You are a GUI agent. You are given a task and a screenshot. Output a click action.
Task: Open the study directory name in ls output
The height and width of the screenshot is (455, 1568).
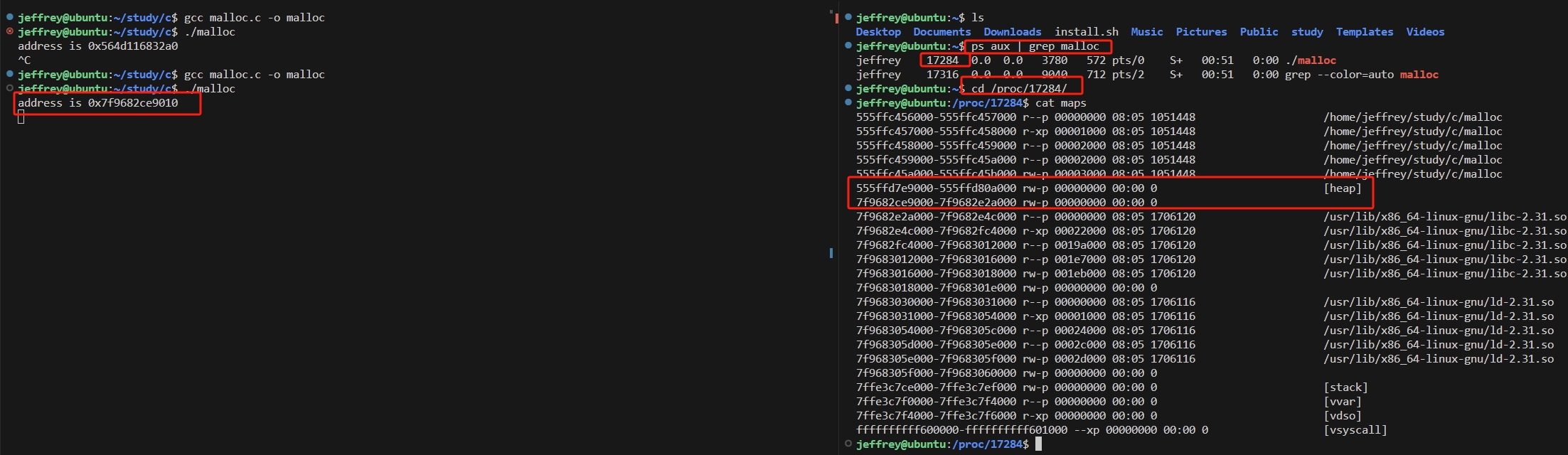click(1306, 32)
